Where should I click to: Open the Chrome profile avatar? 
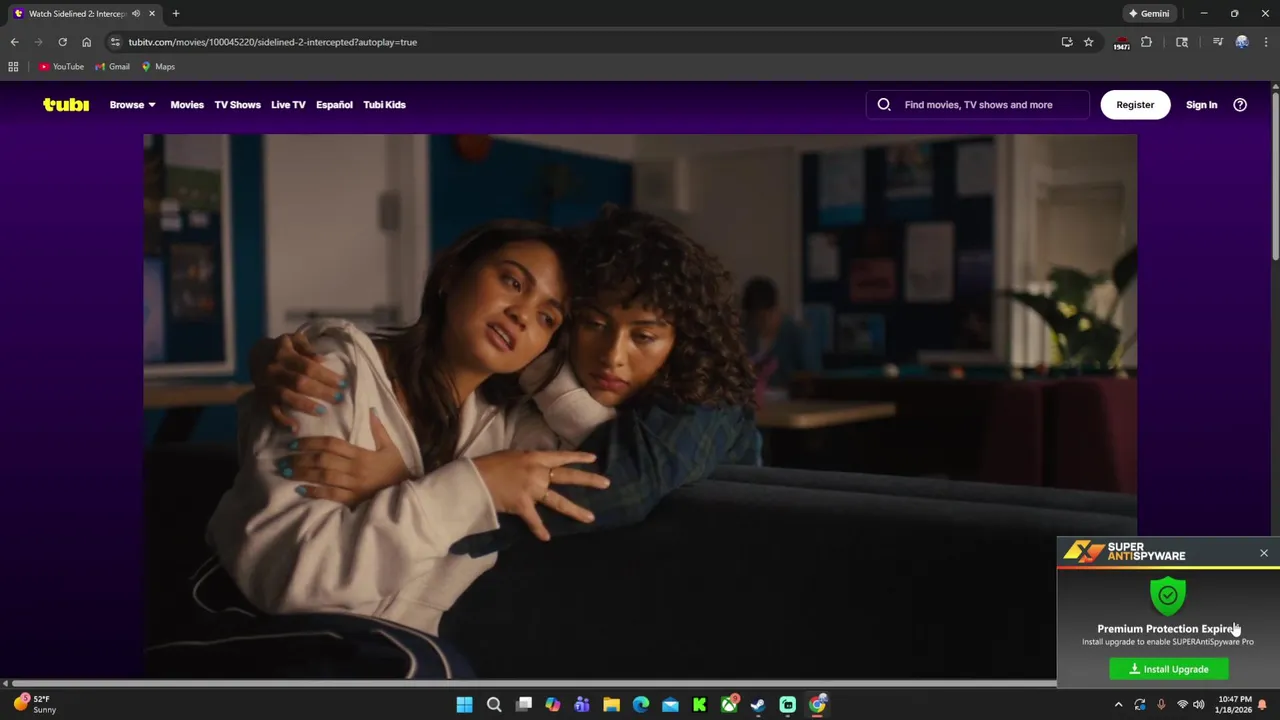(1242, 42)
